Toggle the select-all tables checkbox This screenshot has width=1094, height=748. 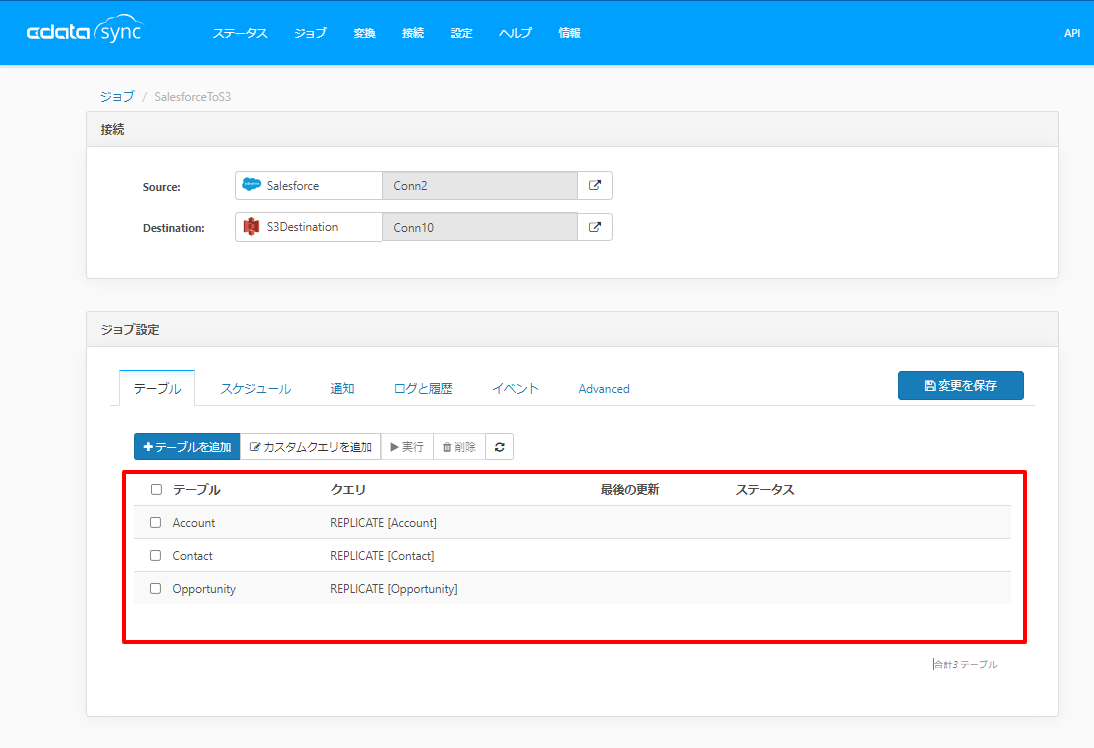coord(156,490)
